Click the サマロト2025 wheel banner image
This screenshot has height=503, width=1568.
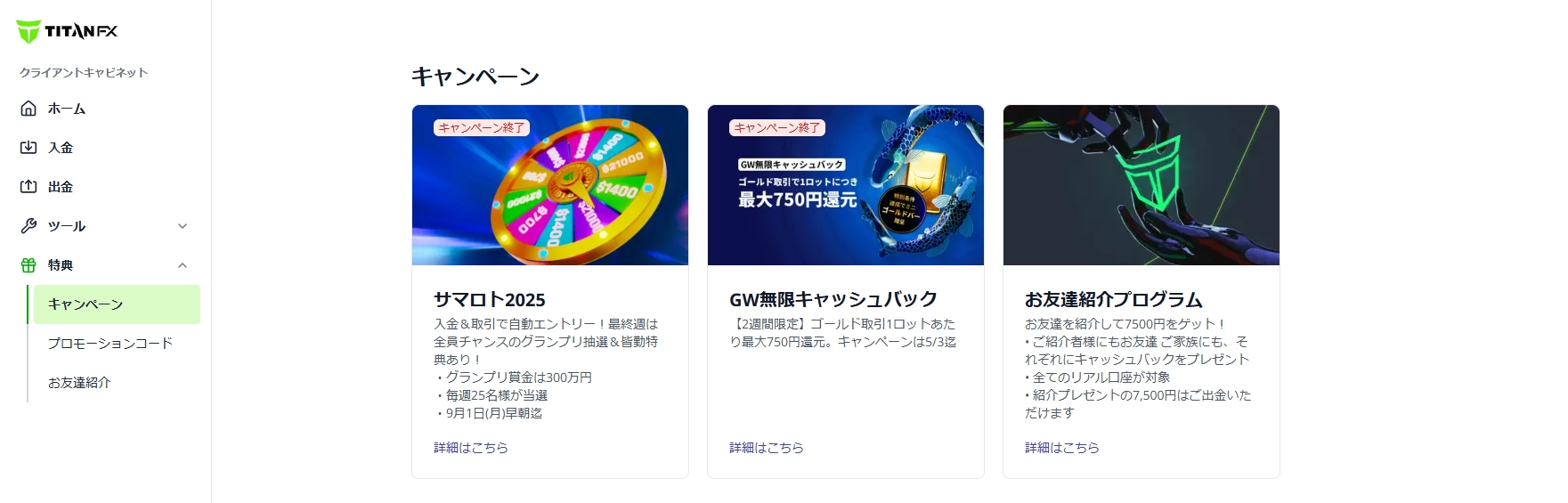(550, 185)
